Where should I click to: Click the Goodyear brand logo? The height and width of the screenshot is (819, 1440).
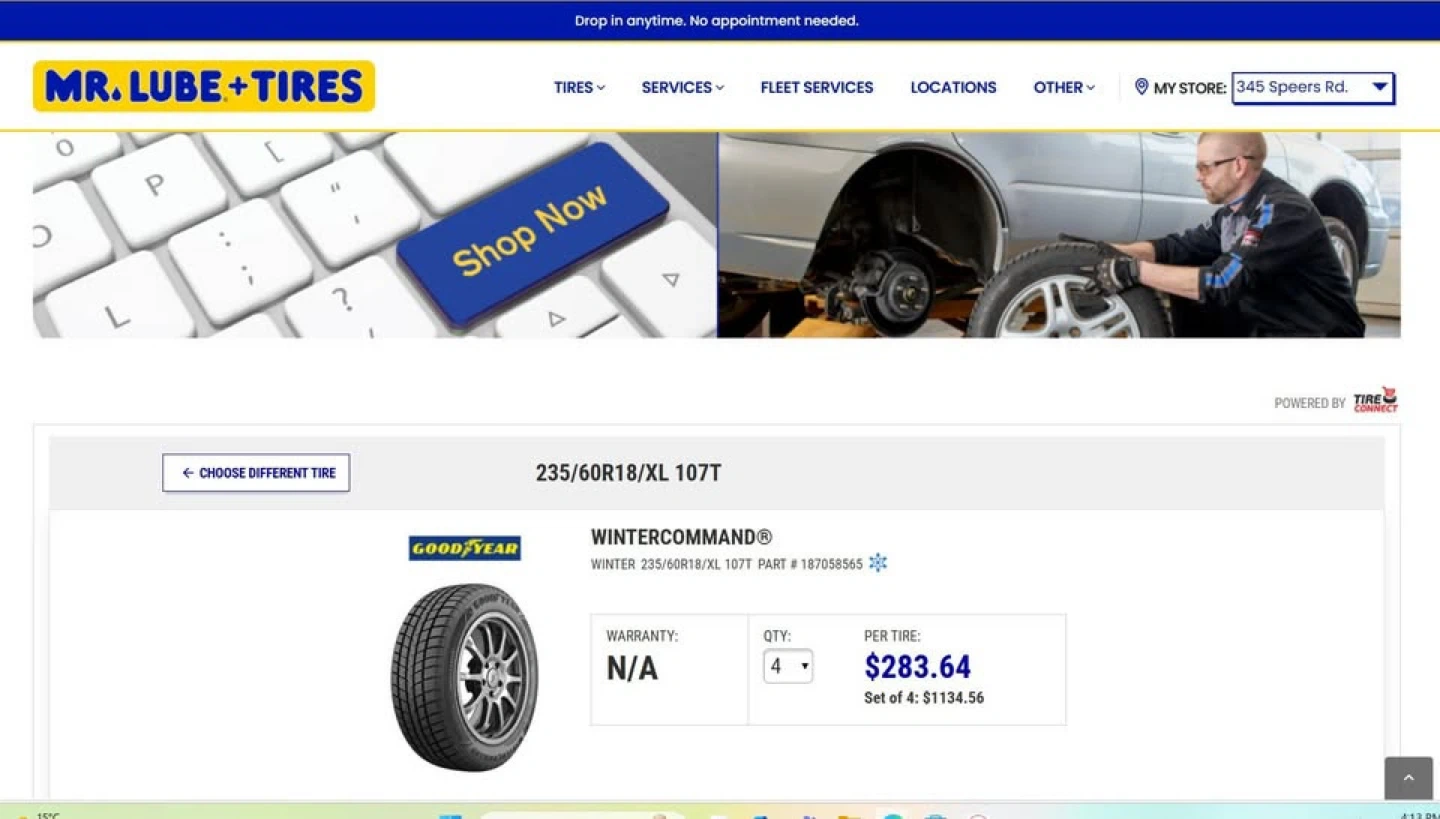465,548
